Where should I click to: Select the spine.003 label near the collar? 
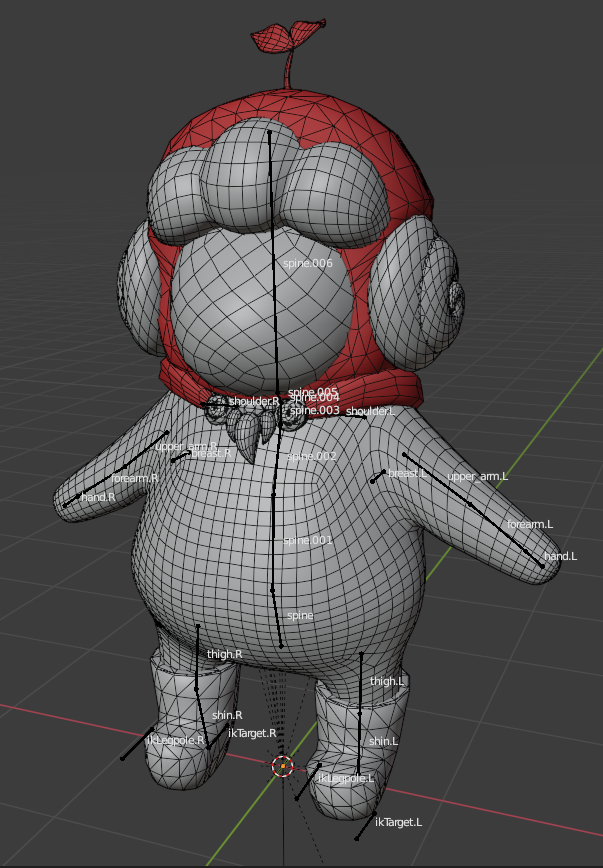[x=315, y=410]
